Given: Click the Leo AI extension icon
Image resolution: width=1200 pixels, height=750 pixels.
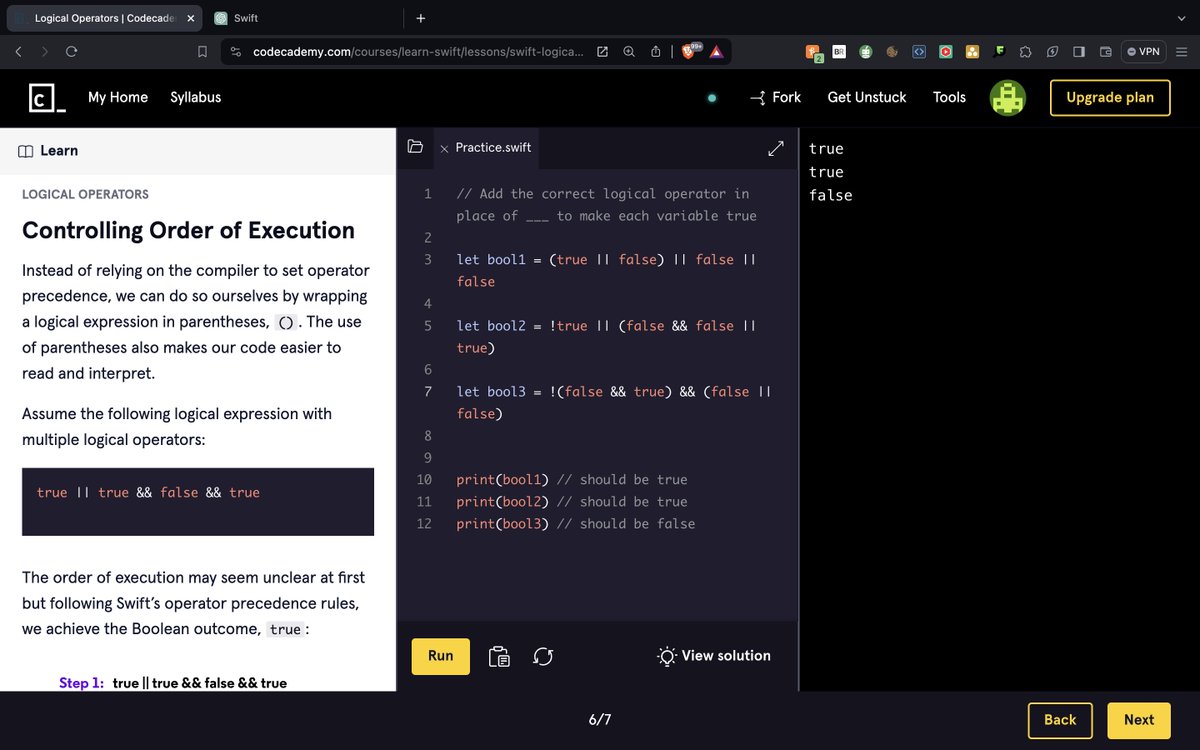Looking at the screenshot, I should (x=1053, y=51).
